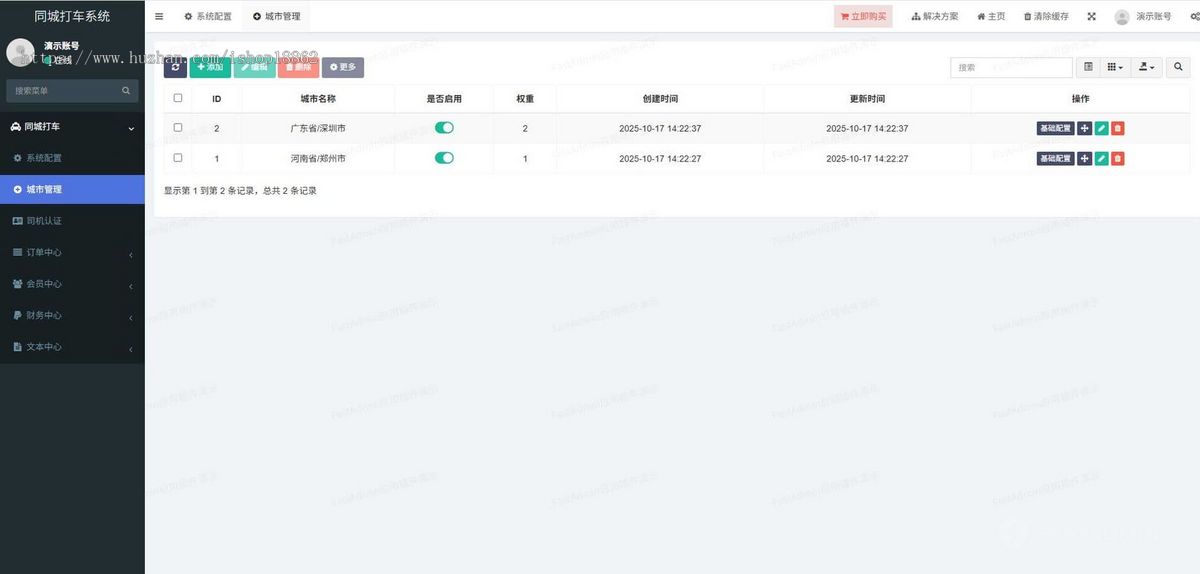The width and height of the screenshot is (1200, 574).
Task: Click the drag-sort icon in 河南省/郑州市 row
Action: 1085,158
